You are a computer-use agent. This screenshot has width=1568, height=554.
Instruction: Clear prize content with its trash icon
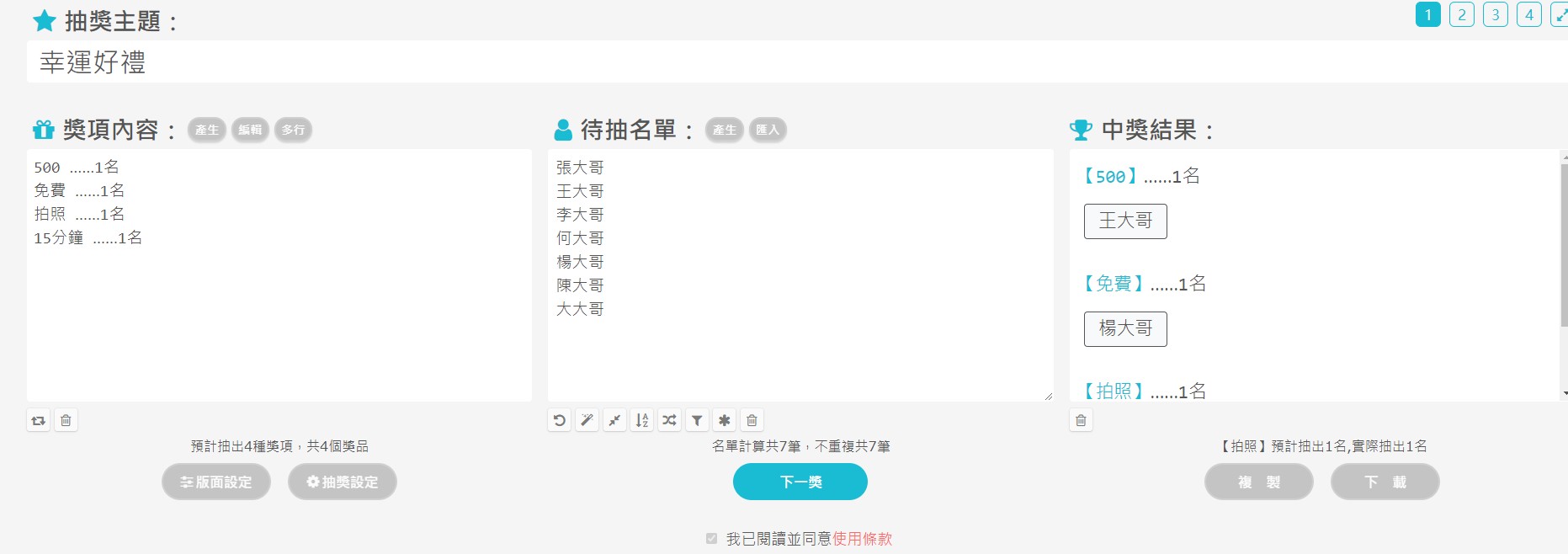tap(66, 420)
